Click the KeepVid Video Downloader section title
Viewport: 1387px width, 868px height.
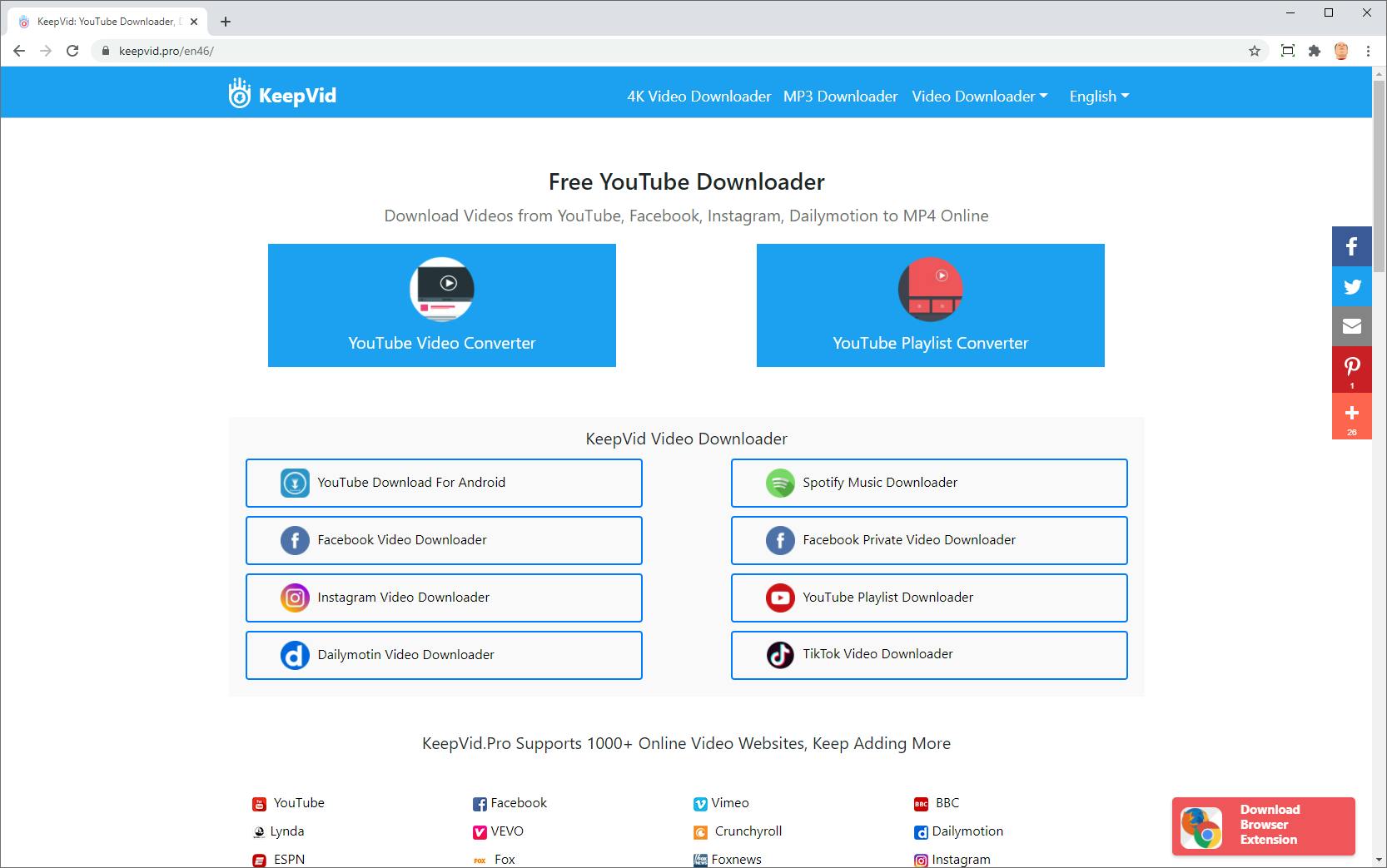687,439
